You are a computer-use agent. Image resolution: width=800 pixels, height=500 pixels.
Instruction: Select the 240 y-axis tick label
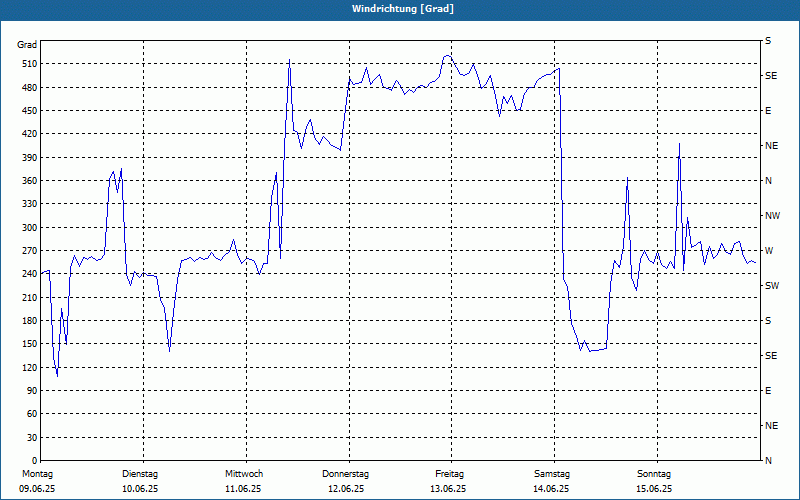pos(30,274)
